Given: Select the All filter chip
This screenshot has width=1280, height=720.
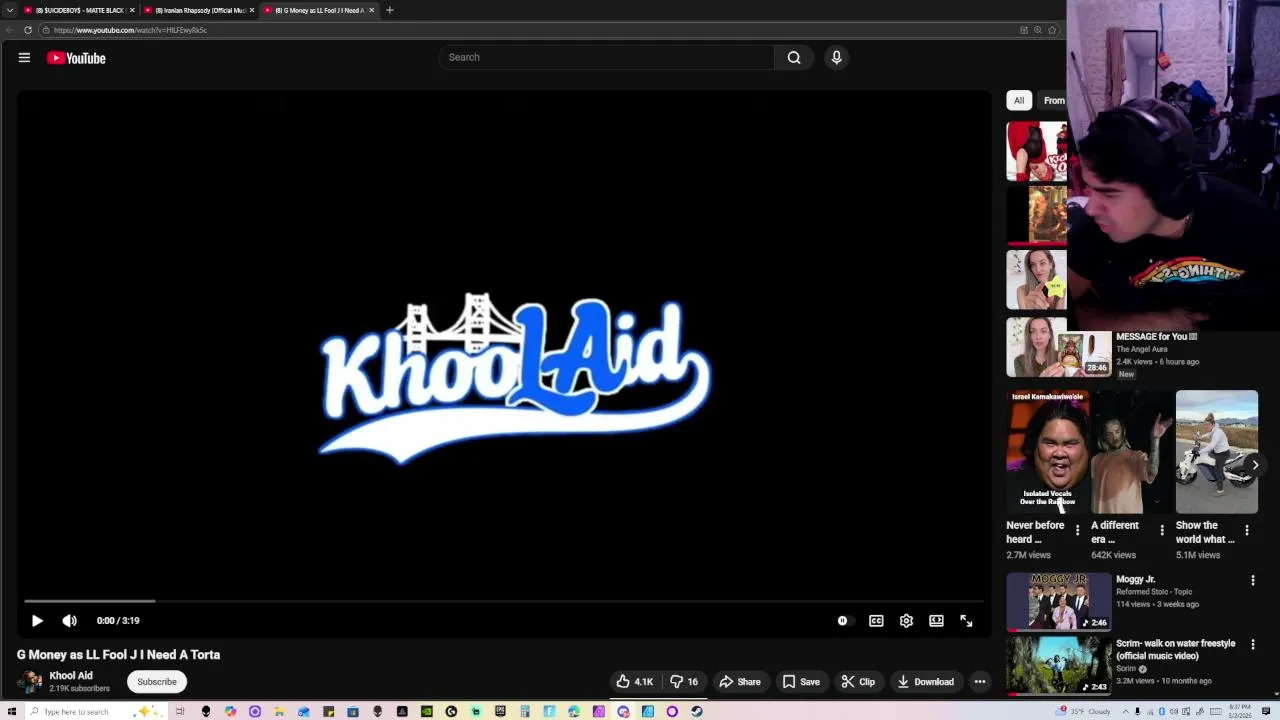Looking at the screenshot, I should pyautogui.click(x=1019, y=100).
